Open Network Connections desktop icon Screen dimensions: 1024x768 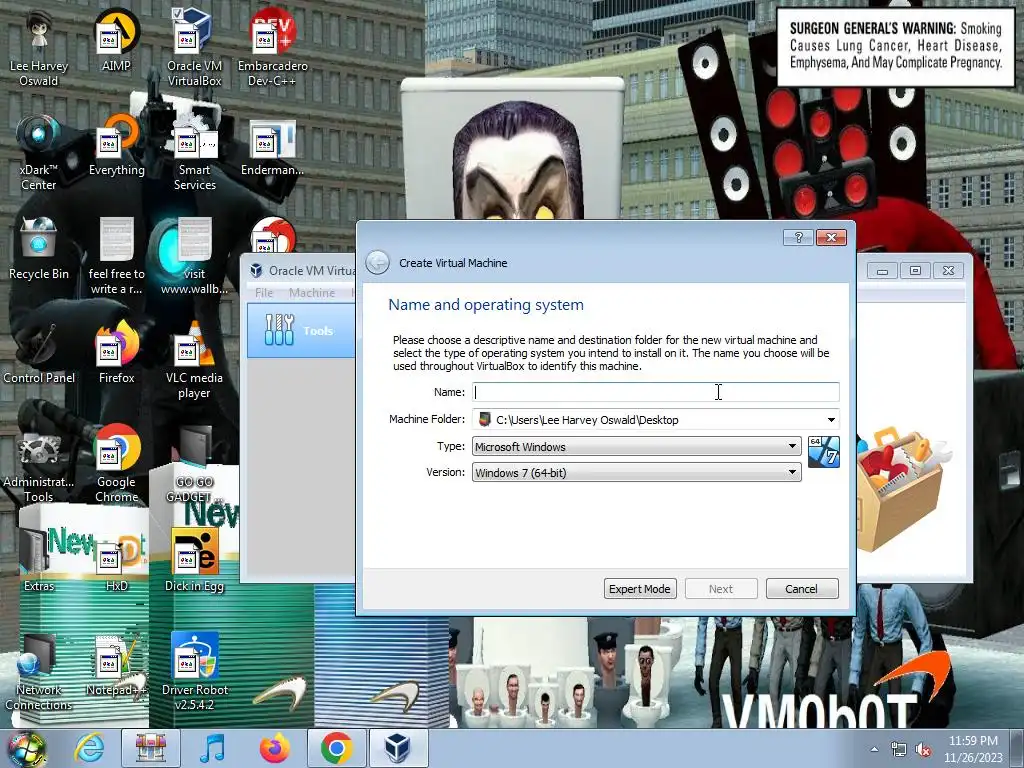tap(39, 672)
